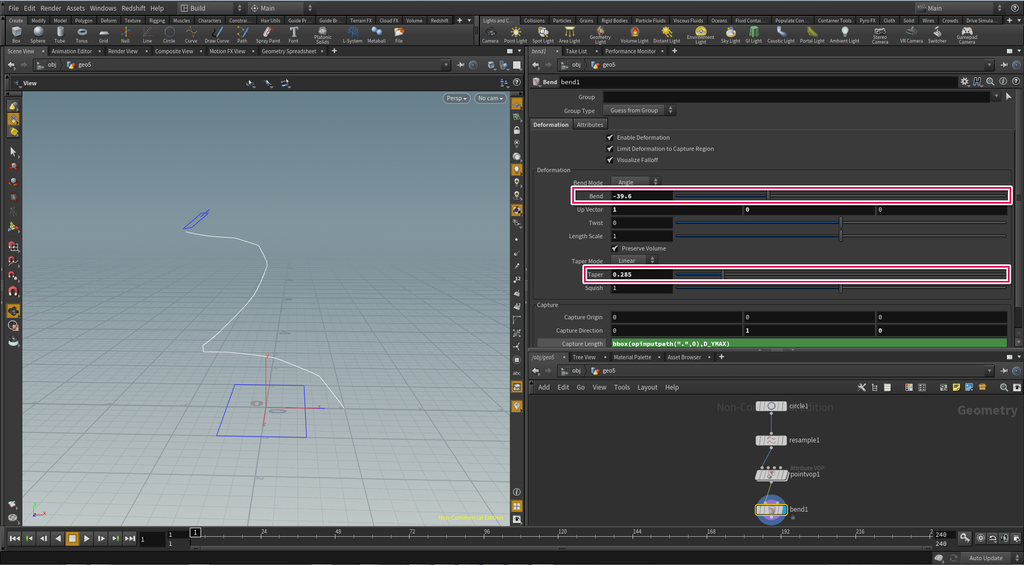Click the Bend value field

coord(642,196)
